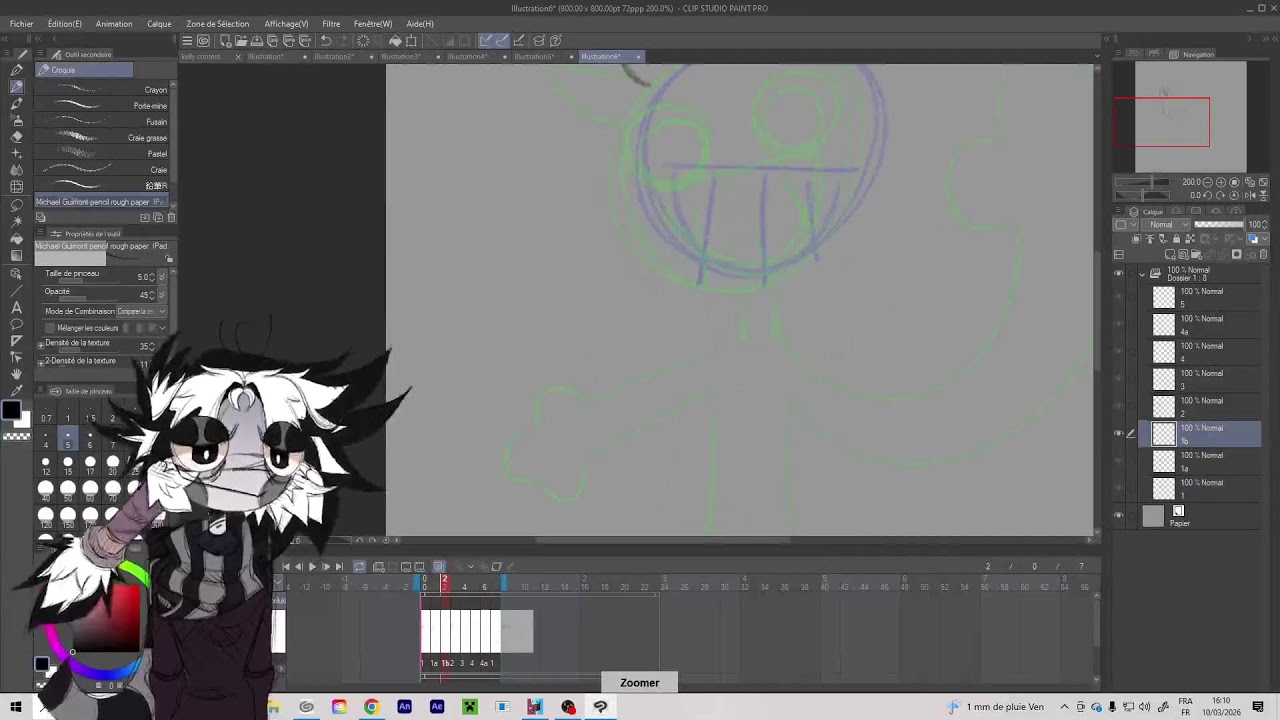The width and height of the screenshot is (1280, 720).
Task: Toggle visibility of the Papier layer
Action: point(1119,515)
